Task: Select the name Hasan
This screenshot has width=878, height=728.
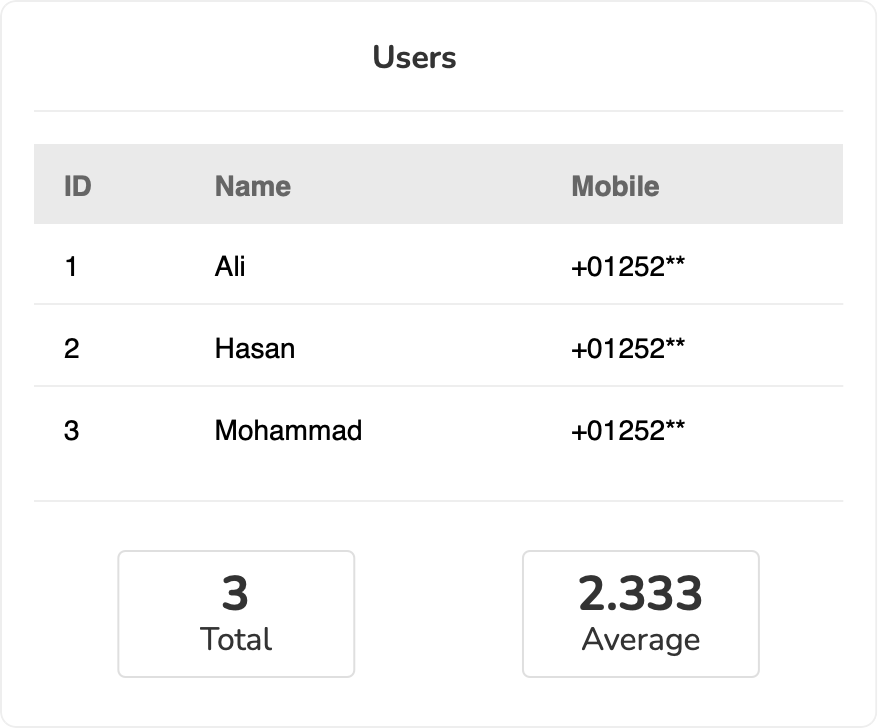Action: (x=255, y=348)
